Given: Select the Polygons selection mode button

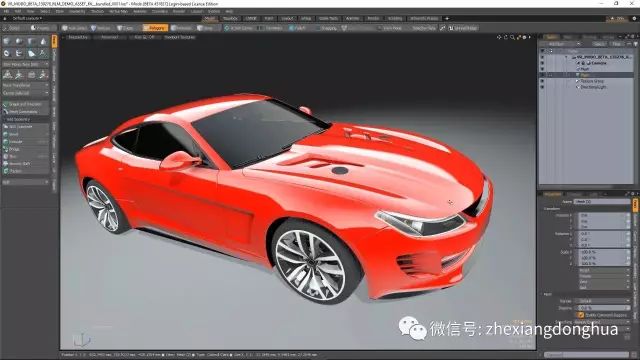Looking at the screenshot, I should point(155,28).
